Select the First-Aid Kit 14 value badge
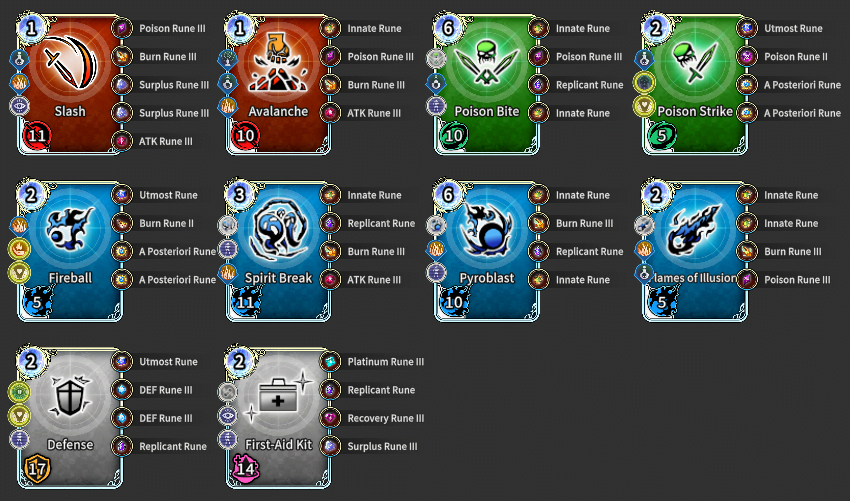The width and height of the screenshot is (850, 501). click(x=246, y=468)
